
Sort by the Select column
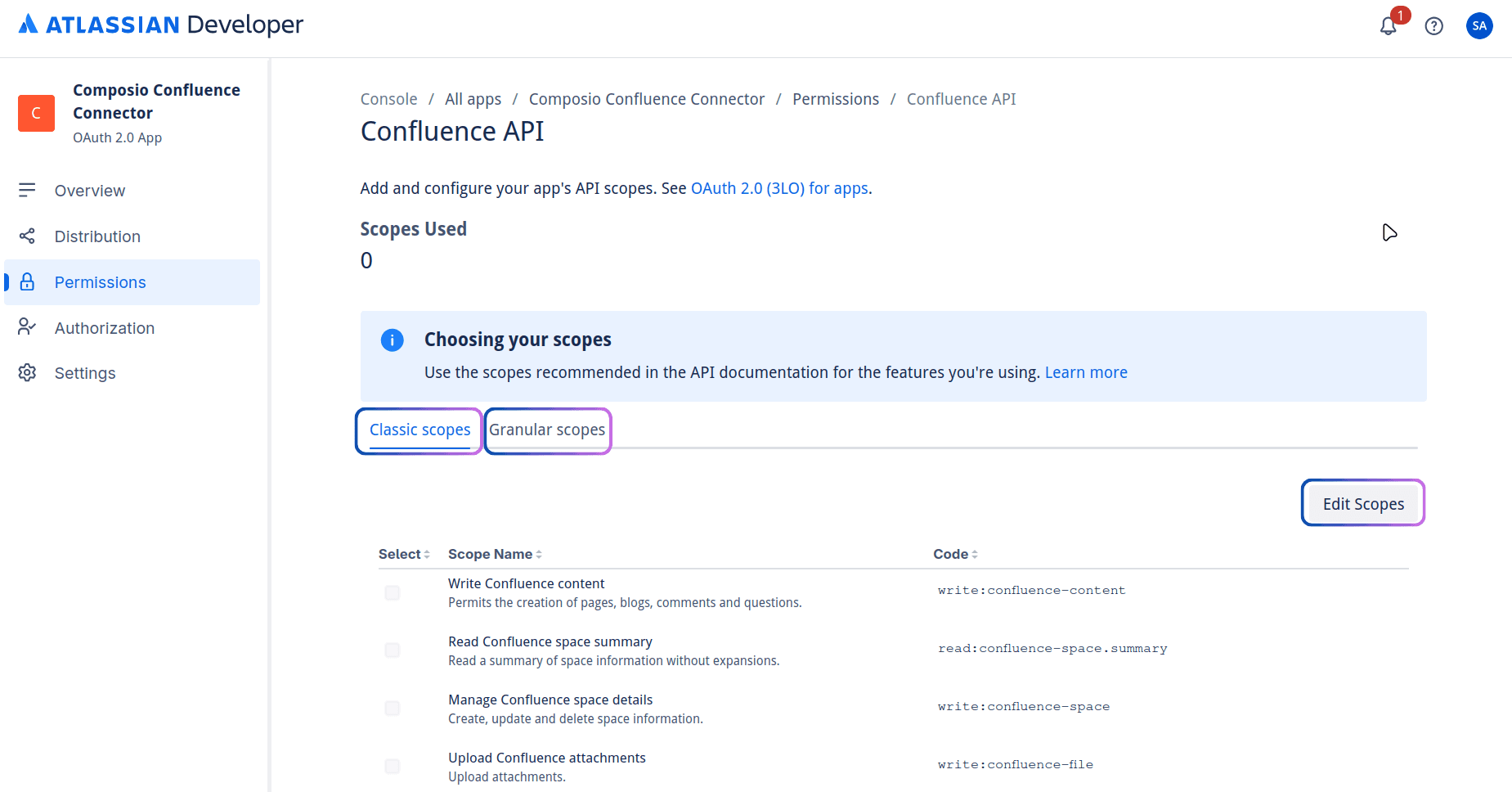(x=404, y=554)
